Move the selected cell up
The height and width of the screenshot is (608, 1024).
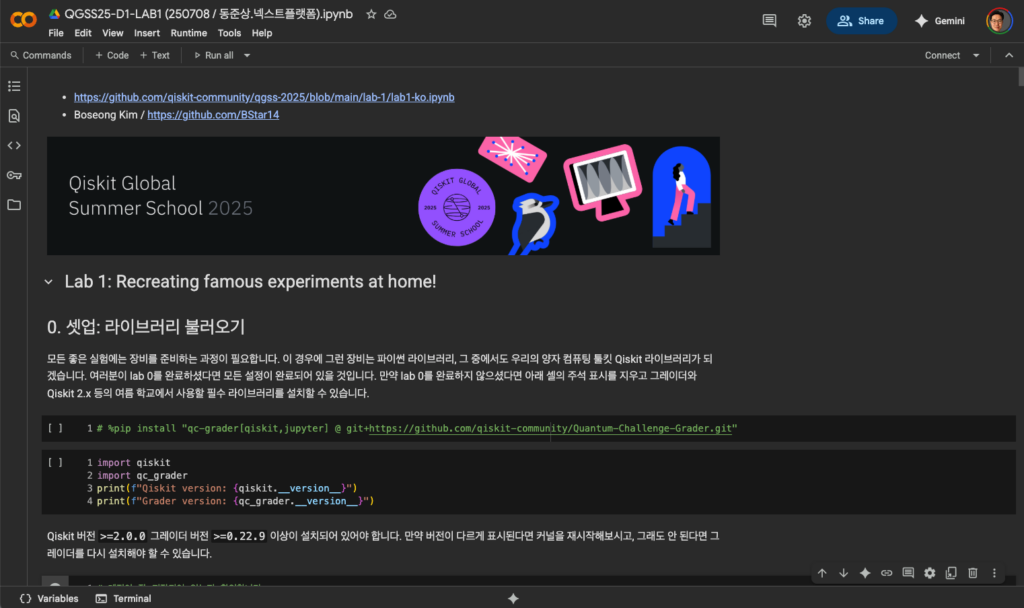pyautogui.click(x=822, y=573)
